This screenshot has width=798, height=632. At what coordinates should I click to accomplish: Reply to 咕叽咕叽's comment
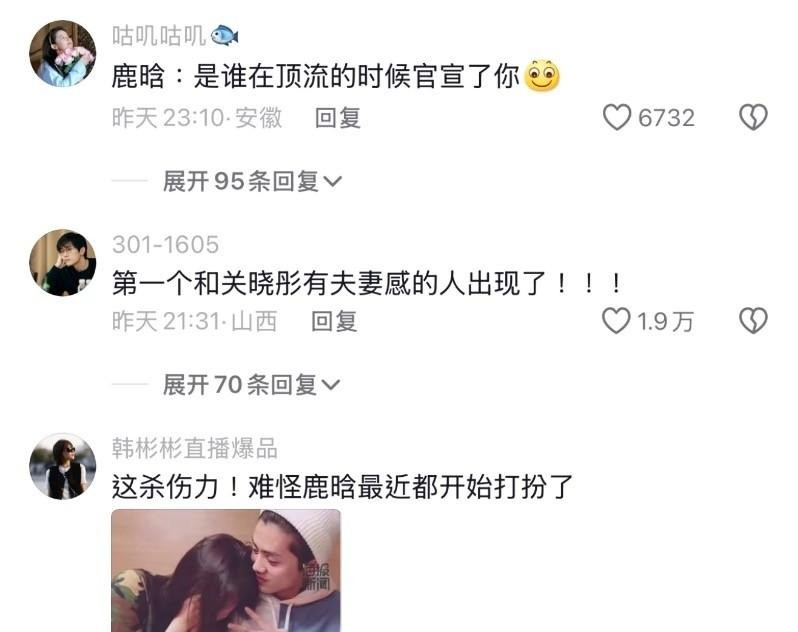point(338,118)
